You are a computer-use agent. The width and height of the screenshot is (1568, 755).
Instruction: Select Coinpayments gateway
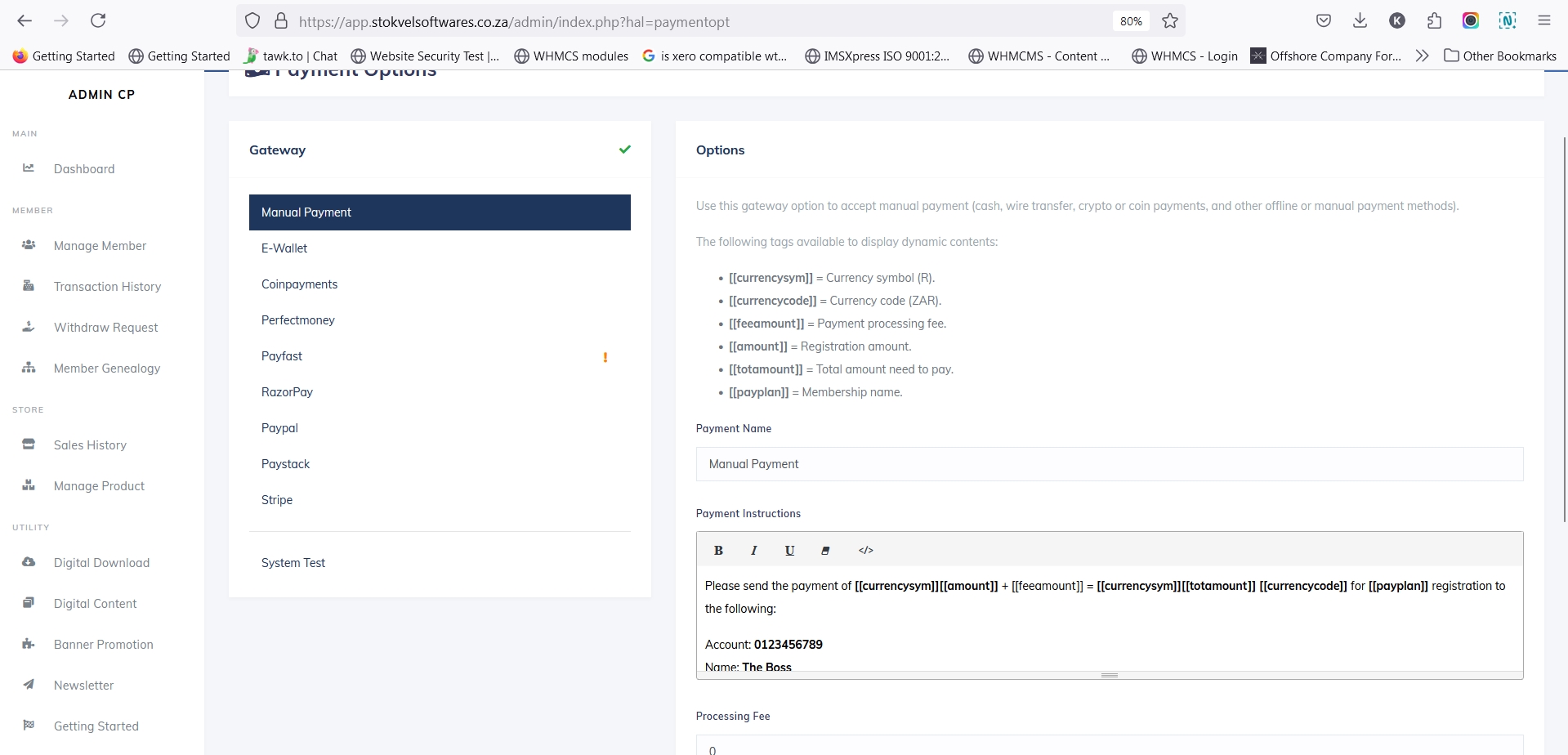440,284
